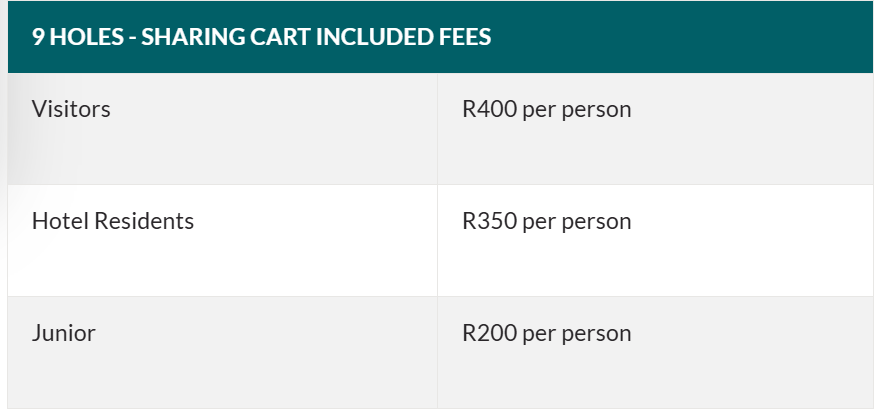
Task: Click the 'R200 per person' price cell
Action: pos(546,333)
